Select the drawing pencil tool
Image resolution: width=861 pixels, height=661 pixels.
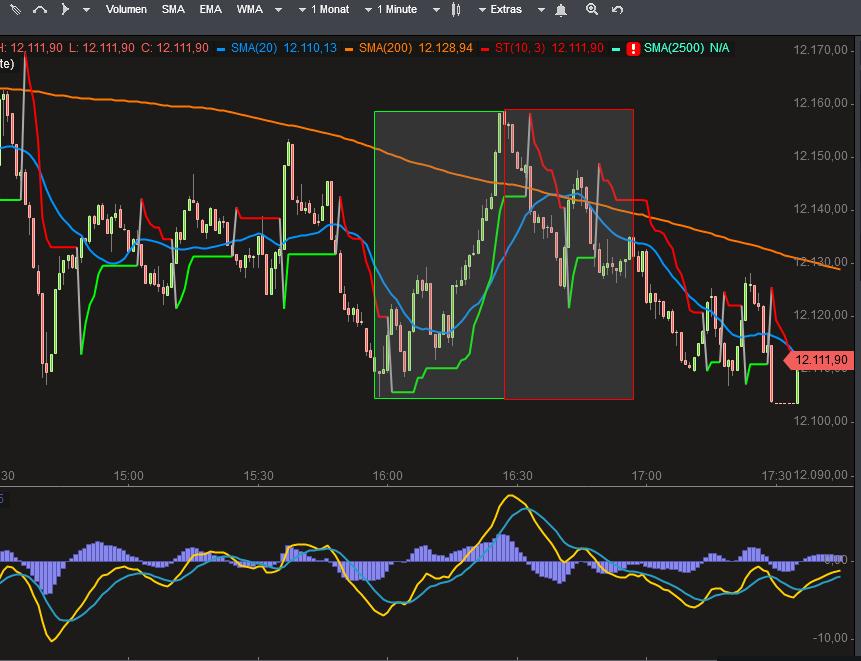point(14,10)
